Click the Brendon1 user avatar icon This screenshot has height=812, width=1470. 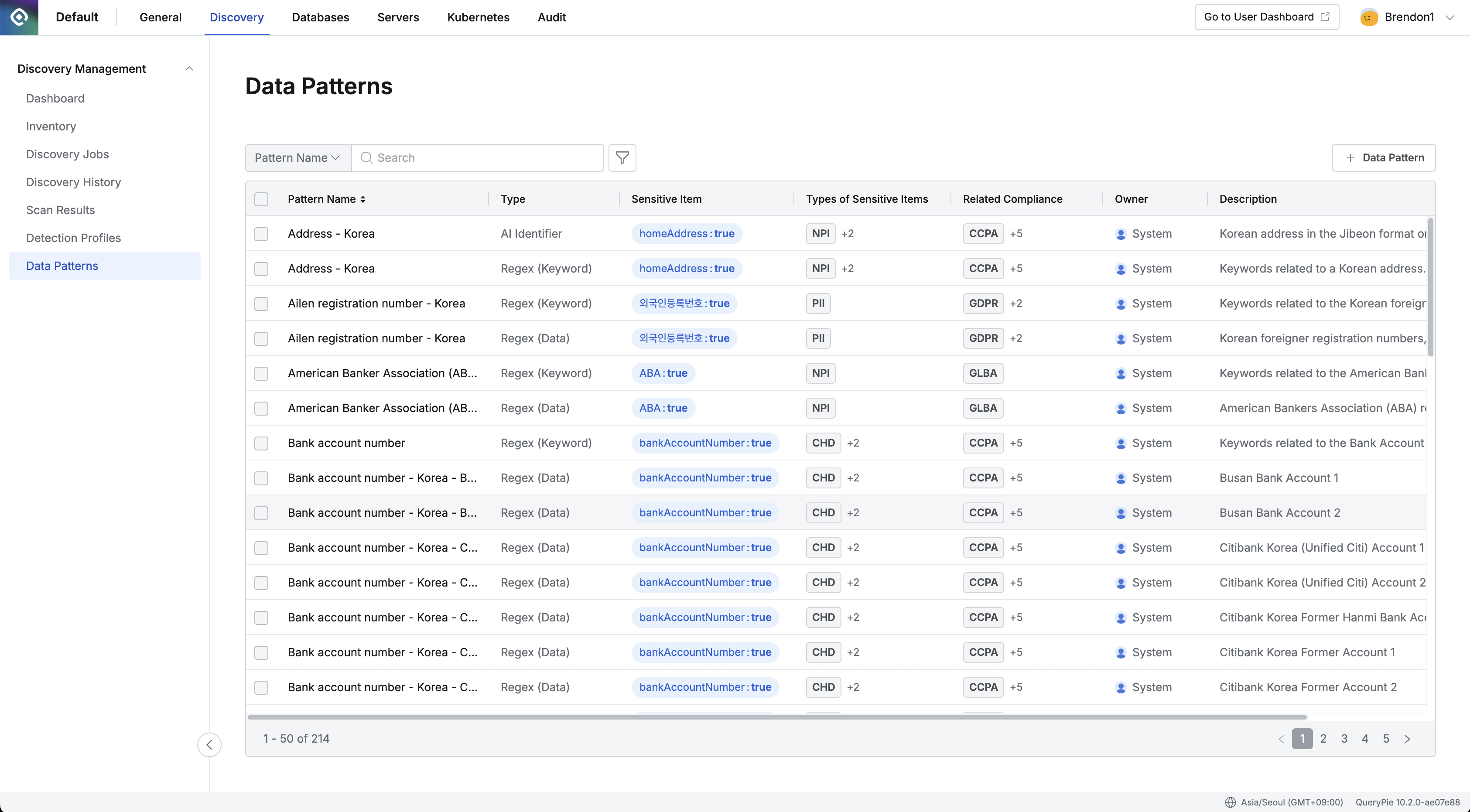click(x=1368, y=17)
